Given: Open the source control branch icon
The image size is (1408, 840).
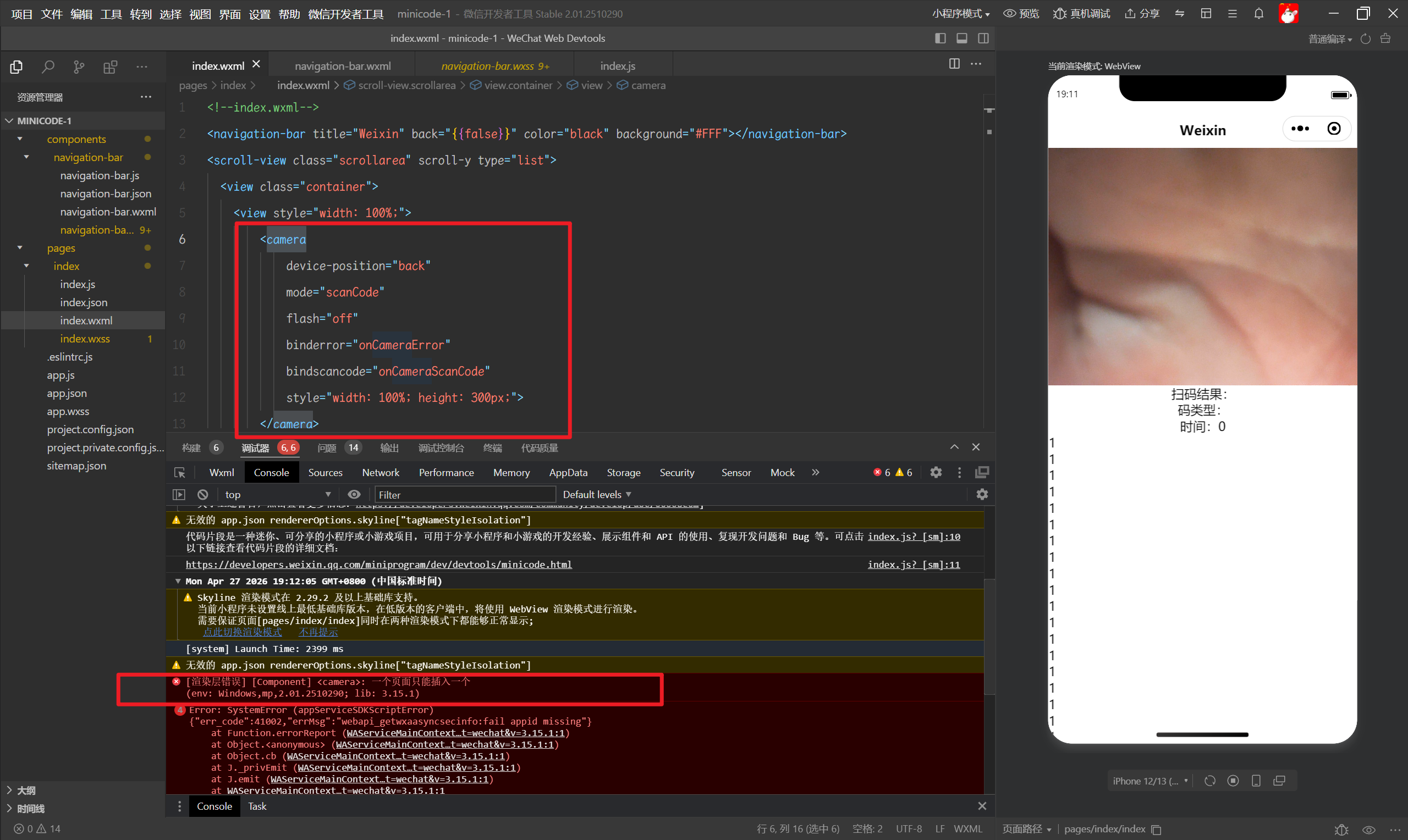Looking at the screenshot, I should (x=79, y=68).
